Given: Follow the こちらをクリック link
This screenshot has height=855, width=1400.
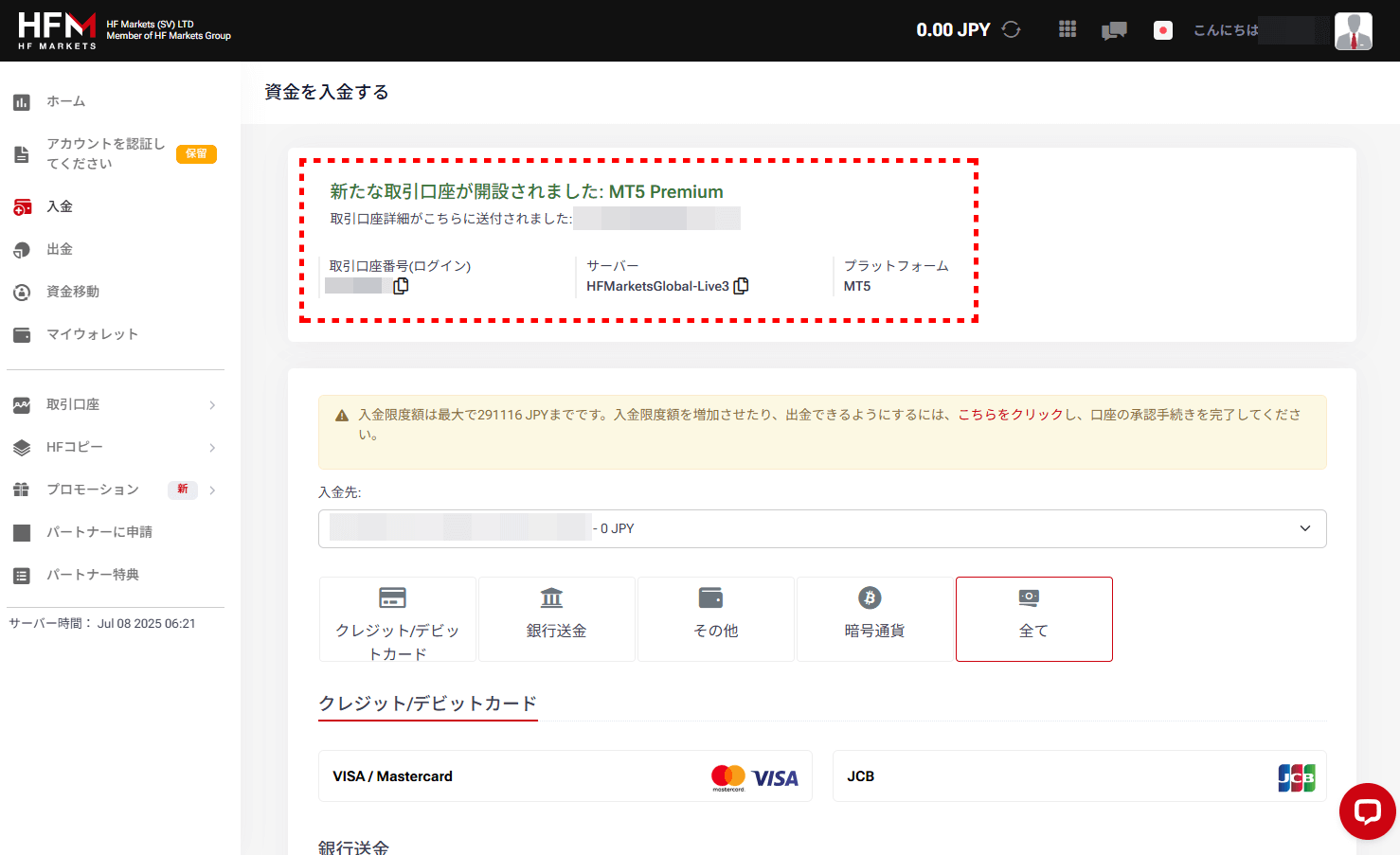Looking at the screenshot, I should click(x=1011, y=415).
